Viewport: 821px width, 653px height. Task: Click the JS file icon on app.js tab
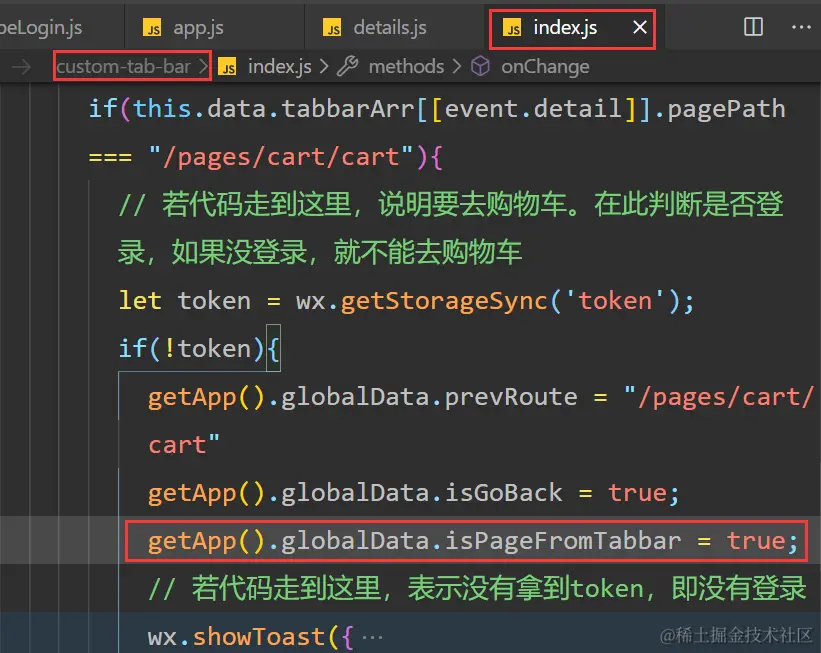tap(152, 28)
